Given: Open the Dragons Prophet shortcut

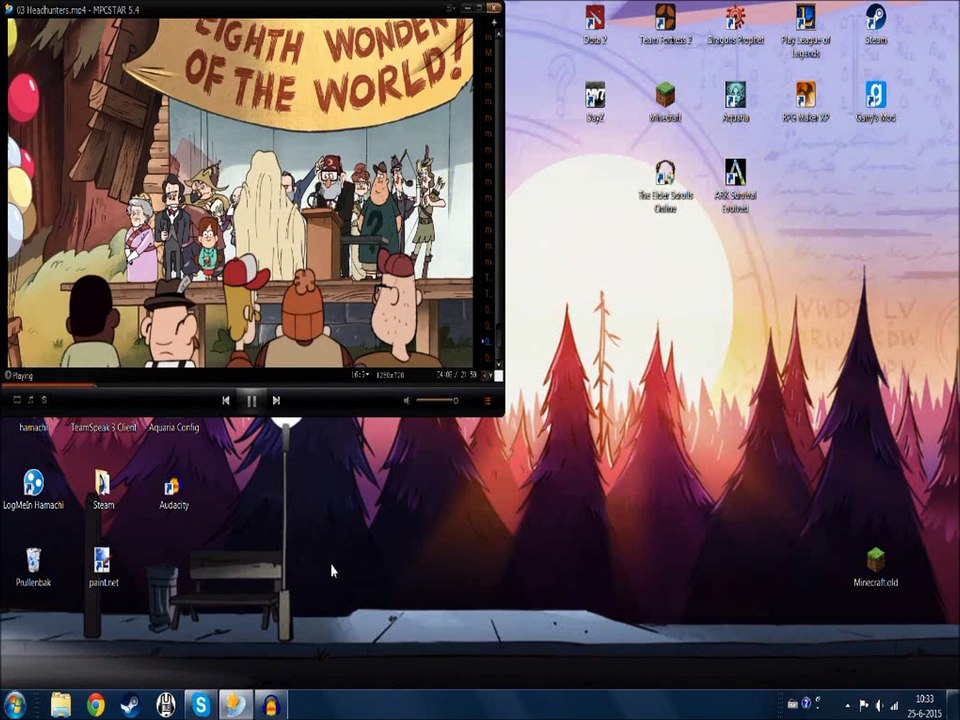Looking at the screenshot, I should point(735,24).
